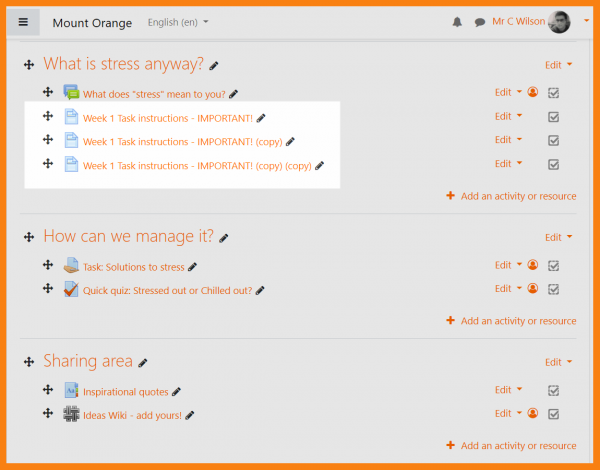The width and height of the screenshot is (600, 470).
Task: Rename pencil next to Task: Solutions to stress
Action: tap(193, 267)
